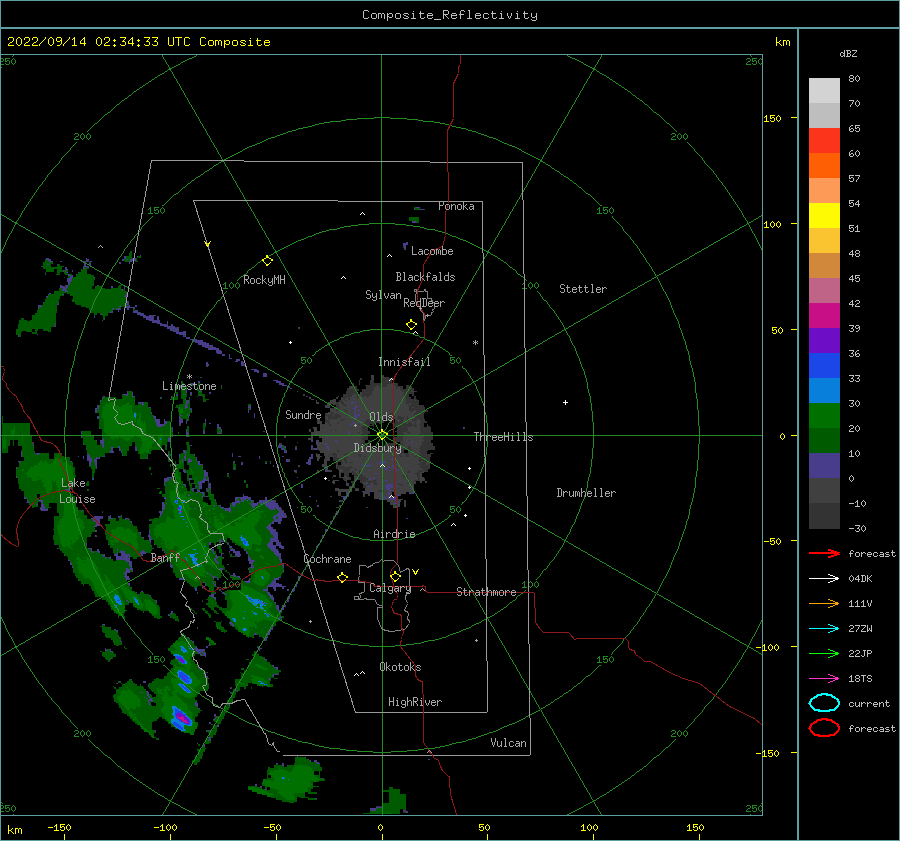This screenshot has width=900, height=841.
Task: Click the Sundre city label
Action: (x=303, y=415)
